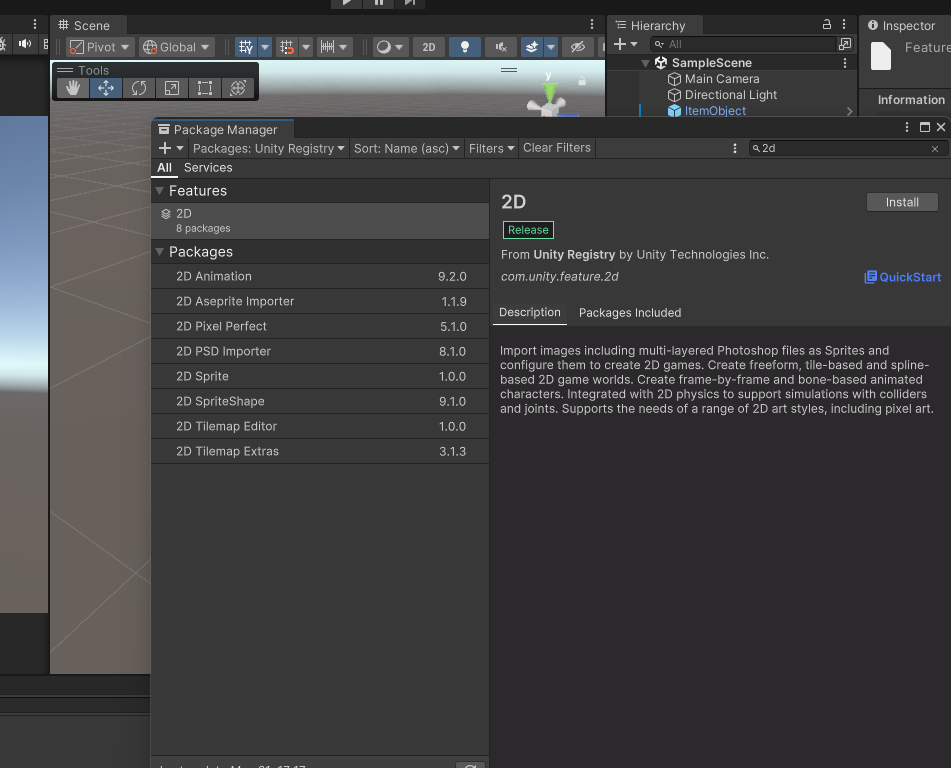Open Packages: Unity Registry dropdown
The image size is (951, 768).
(x=268, y=148)
